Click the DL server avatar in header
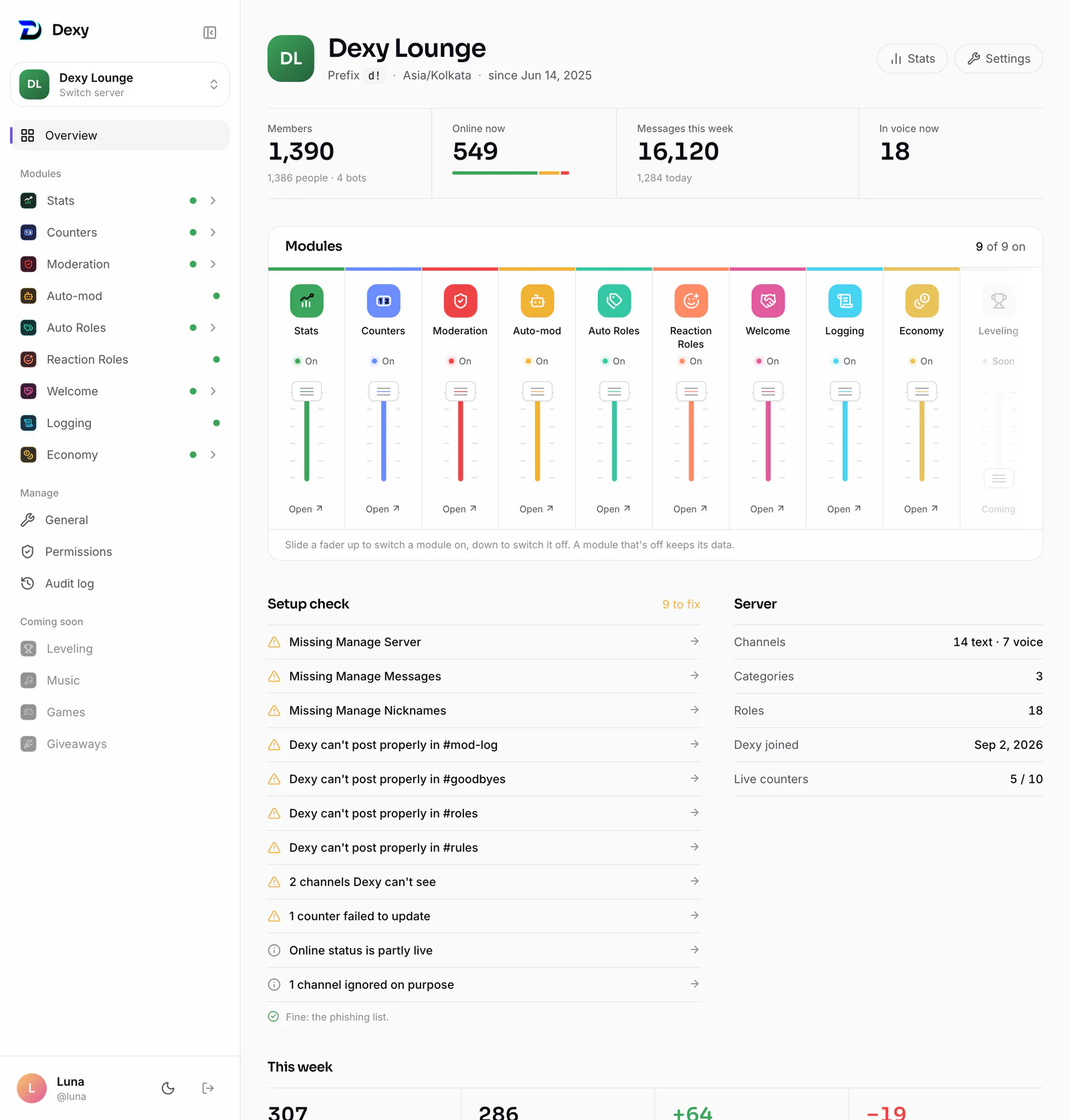Viewport: 1070px width, 1120px height. point(291,58)
